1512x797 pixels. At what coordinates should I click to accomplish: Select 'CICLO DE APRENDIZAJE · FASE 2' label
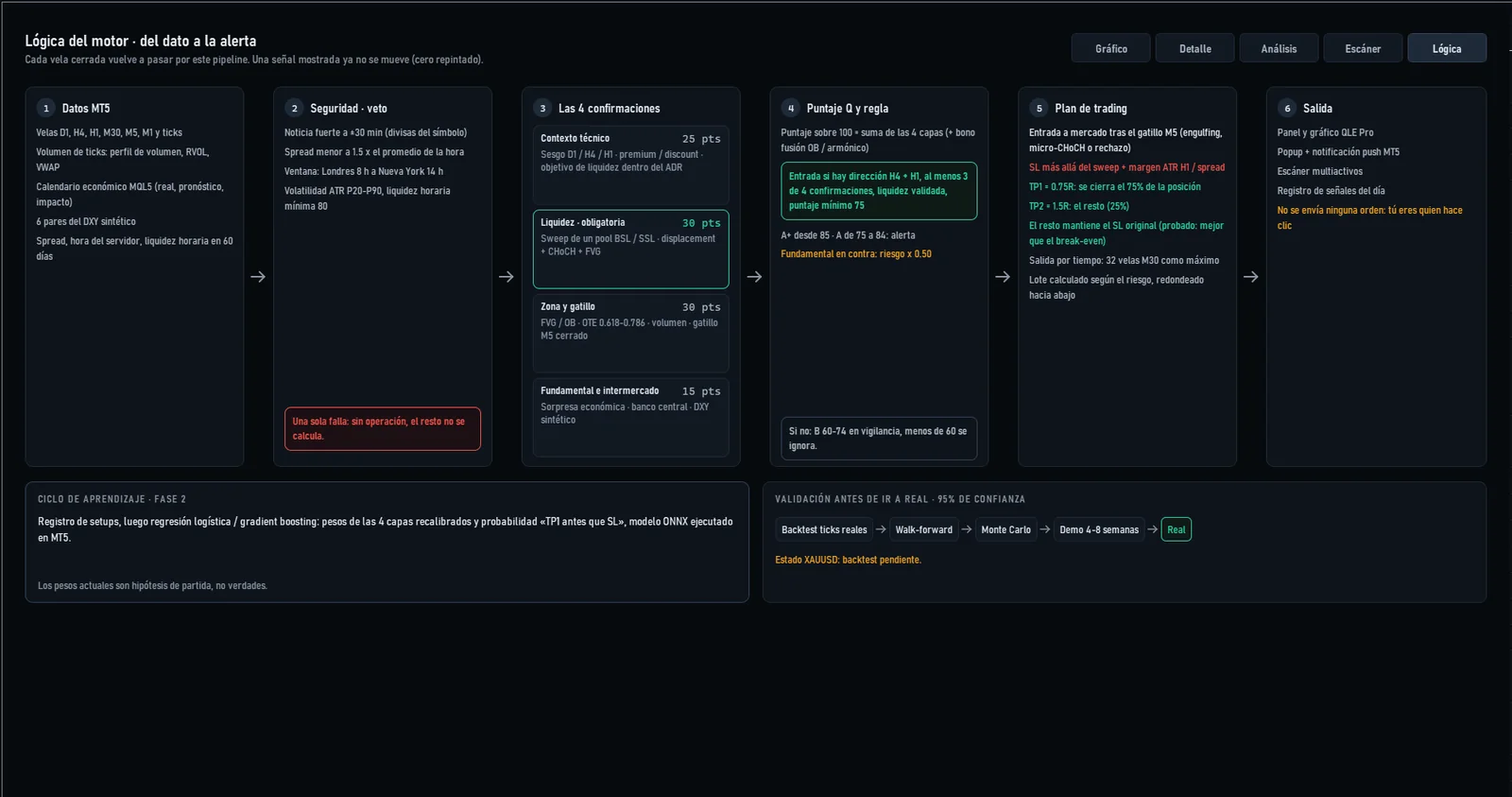[x=112, y=499]
